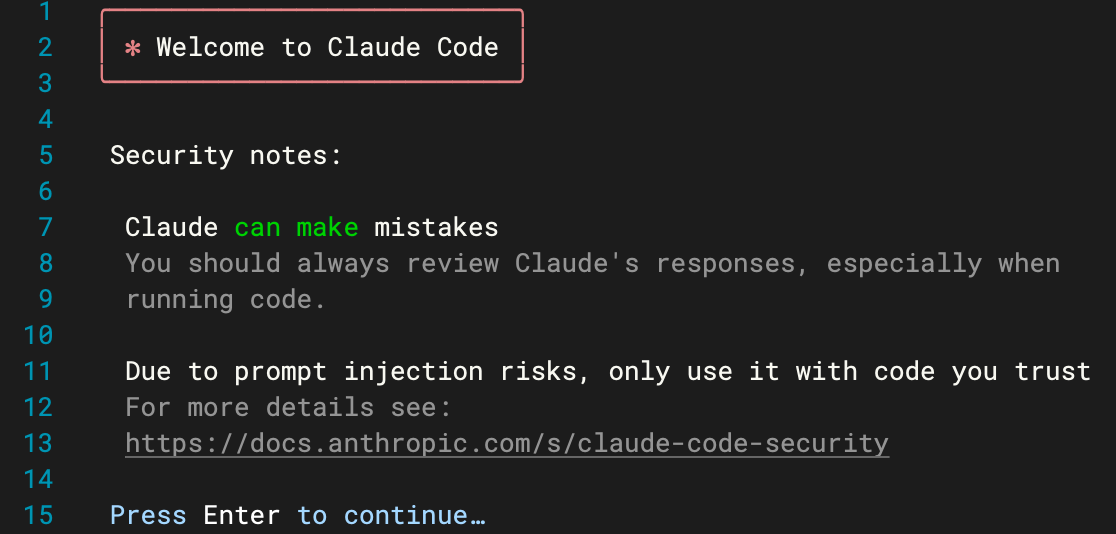Select line number 7 in the gutter
The height and width of the screenshot is (534, 1116).
(x=44, y=227)
